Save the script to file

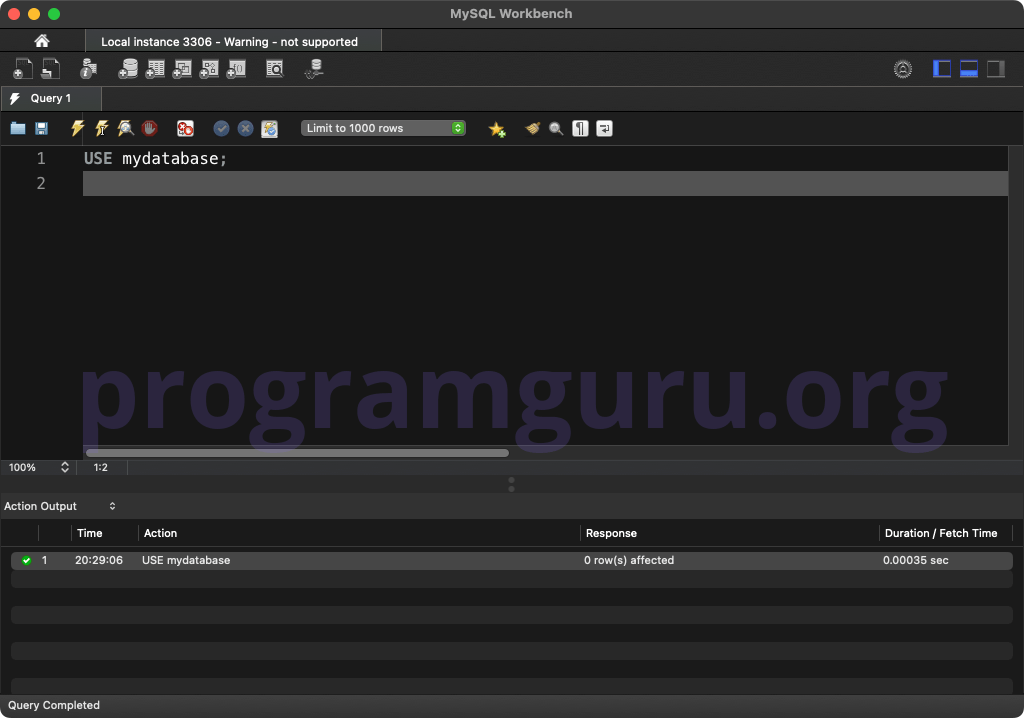click(41, 128)
